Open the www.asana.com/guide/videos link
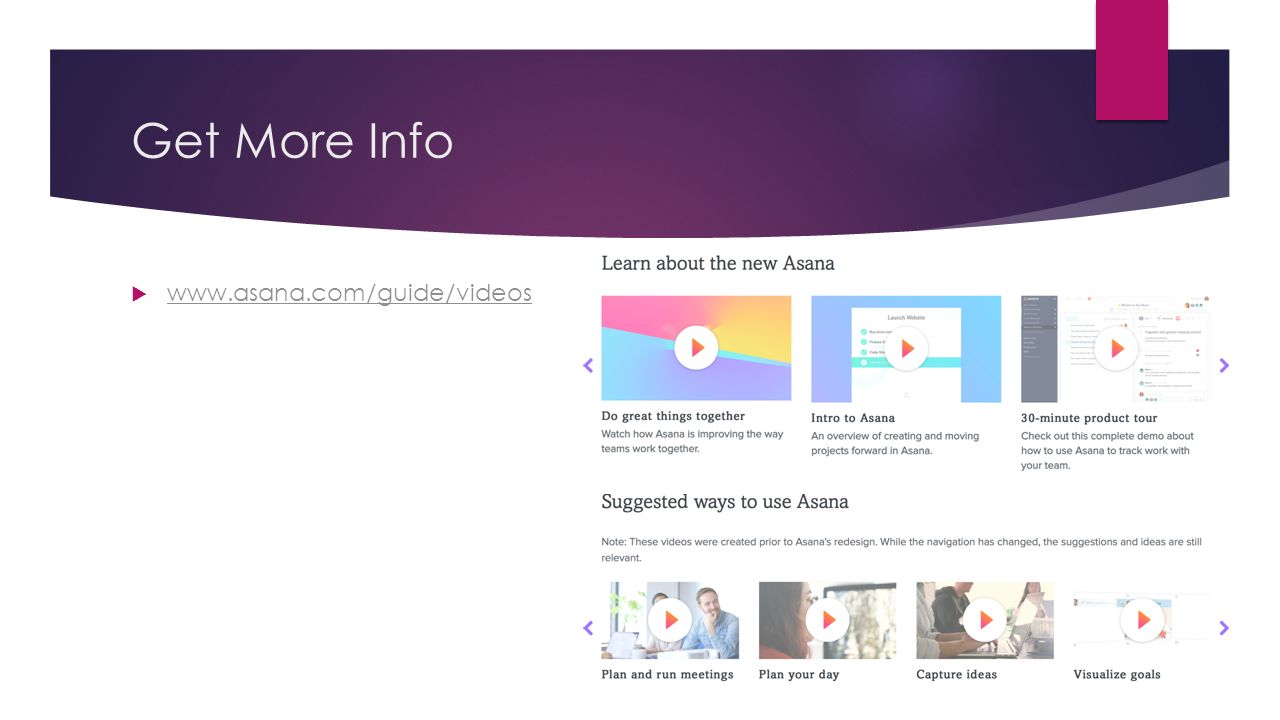 point(349,293)
